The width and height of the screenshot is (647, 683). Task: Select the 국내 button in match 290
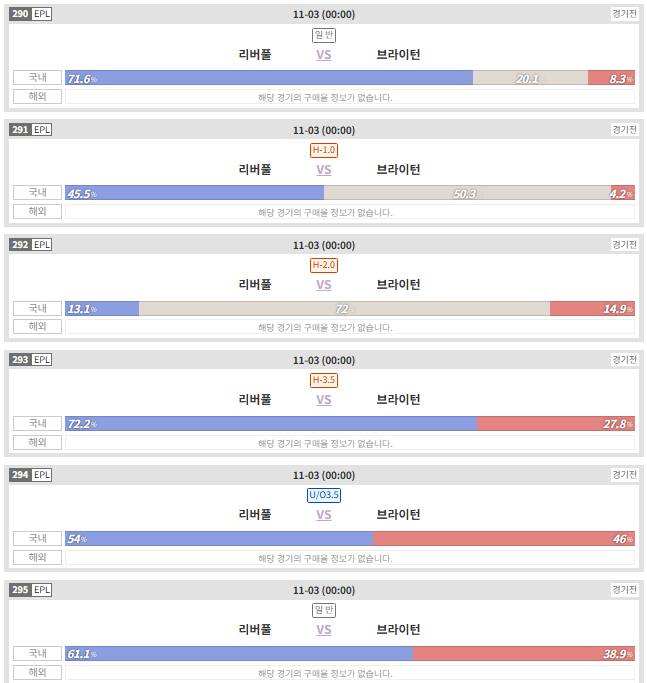[37, 78]
